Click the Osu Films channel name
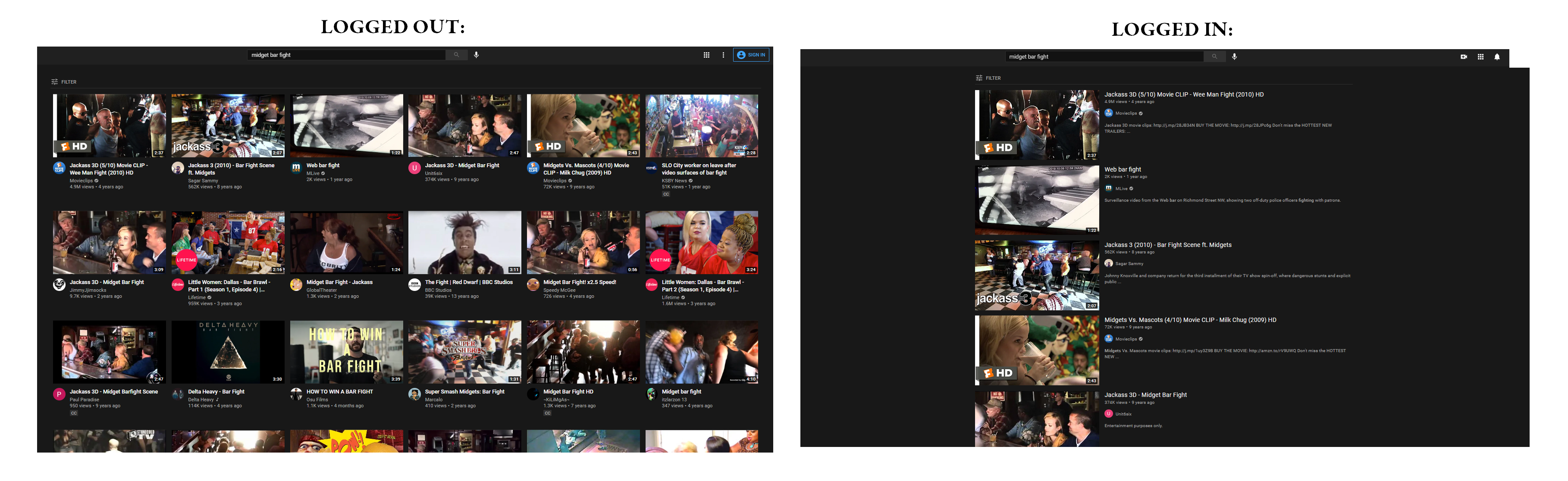1568x481 pixels. (317, 400)
